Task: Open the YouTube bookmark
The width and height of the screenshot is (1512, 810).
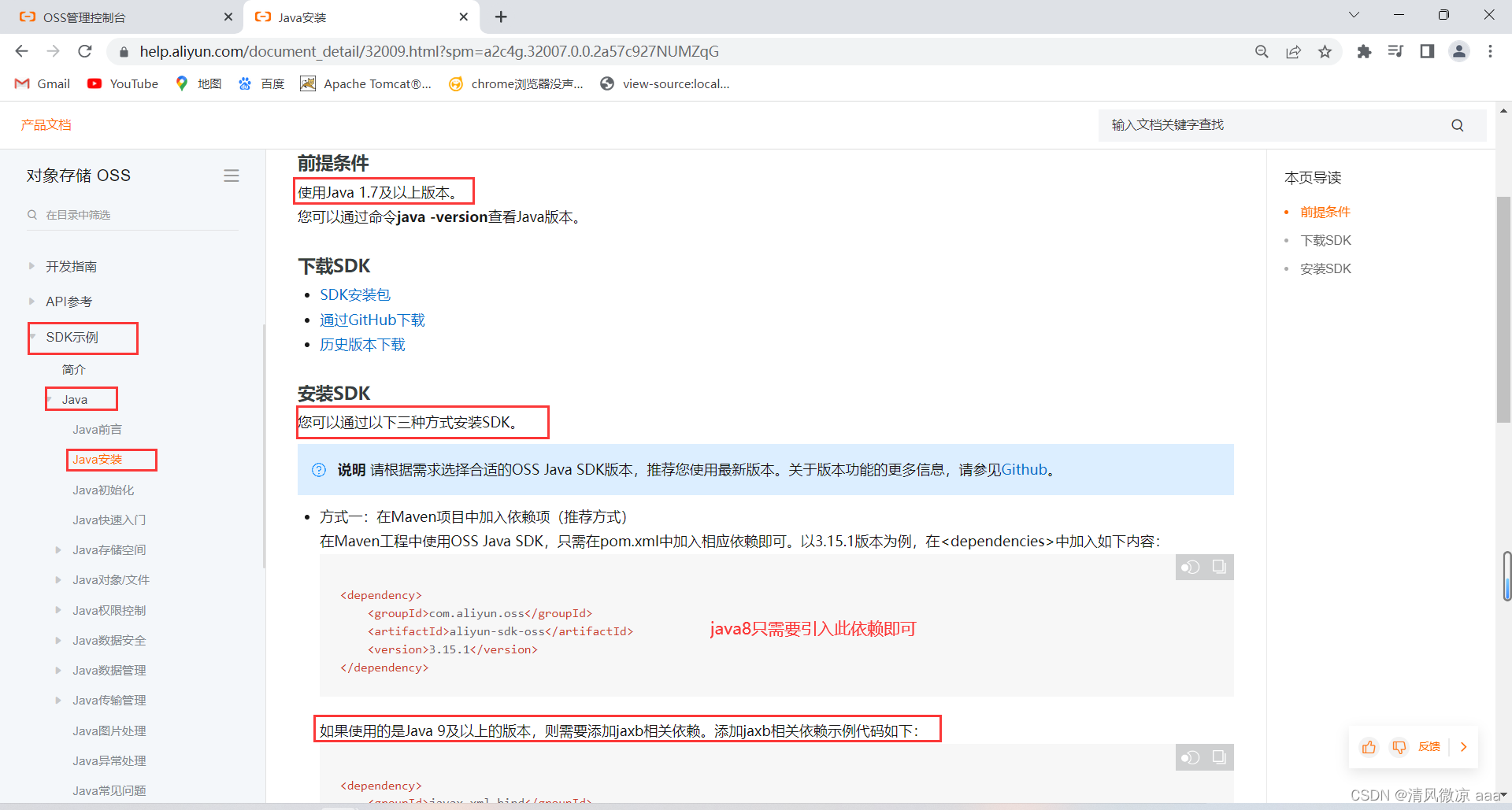Action: [123, 83]
